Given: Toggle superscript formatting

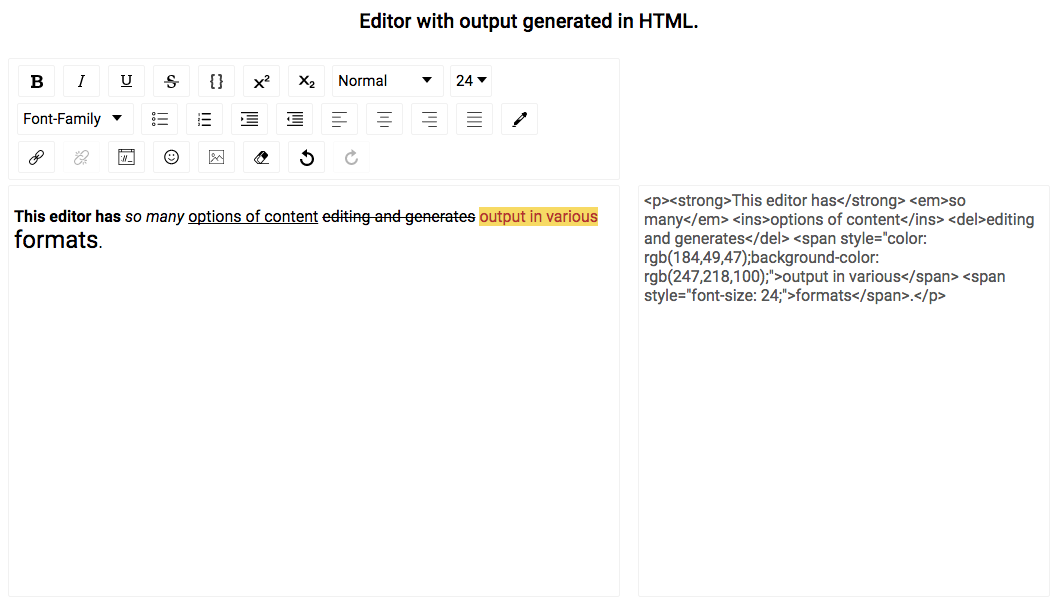Looking at the screenshot, I should click(261, 81).
